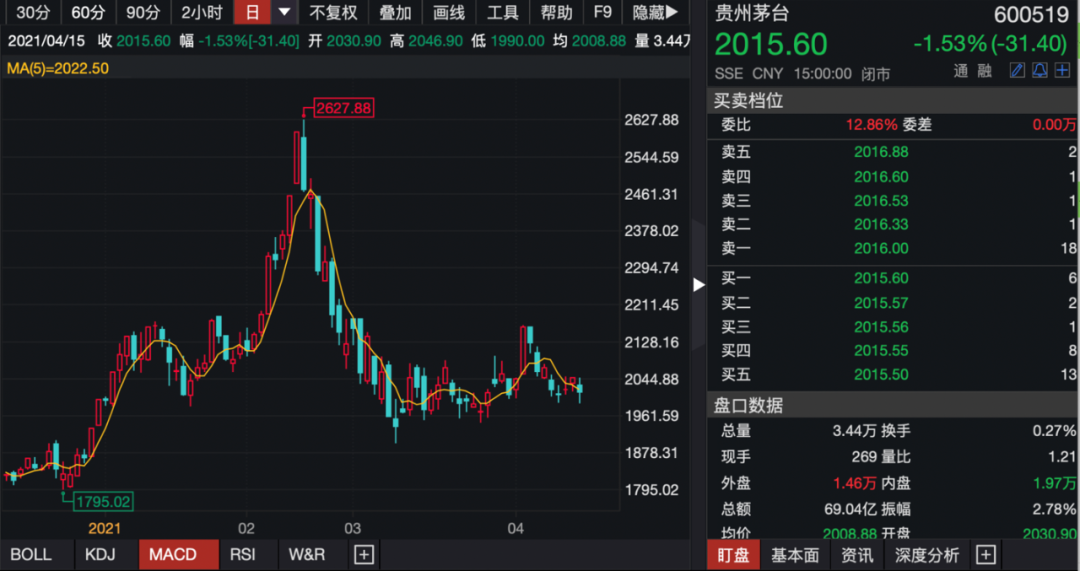The image size is (1080, 571).
Task: Select 买二 price 2015.57
Action: click(881, 303)
